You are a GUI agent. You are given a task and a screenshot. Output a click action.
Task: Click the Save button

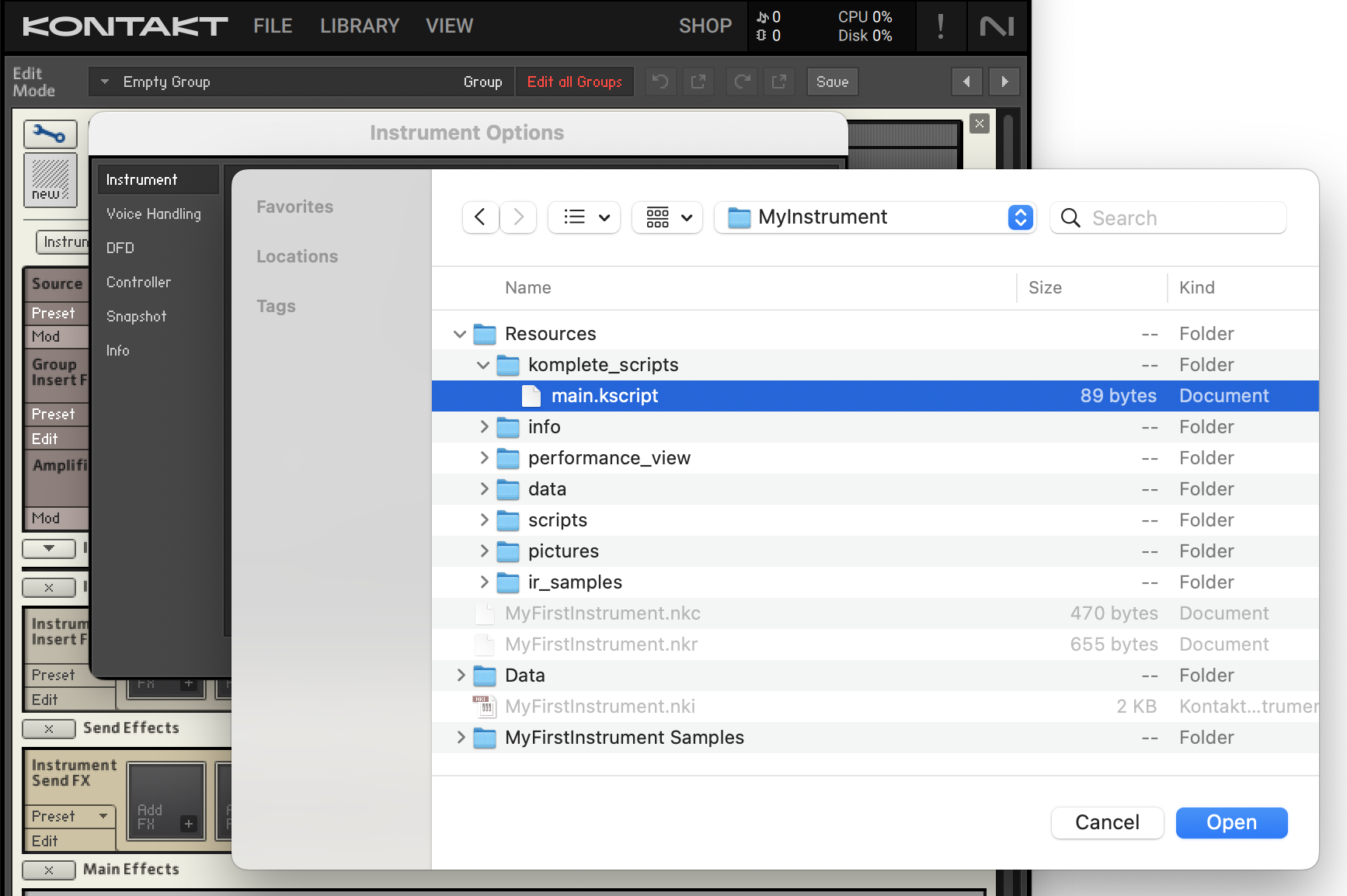point(832,82)
